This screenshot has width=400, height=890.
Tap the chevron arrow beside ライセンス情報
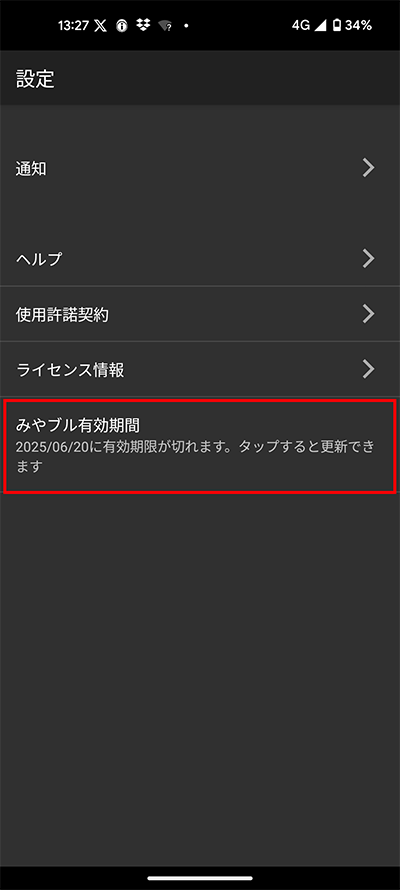369,370
